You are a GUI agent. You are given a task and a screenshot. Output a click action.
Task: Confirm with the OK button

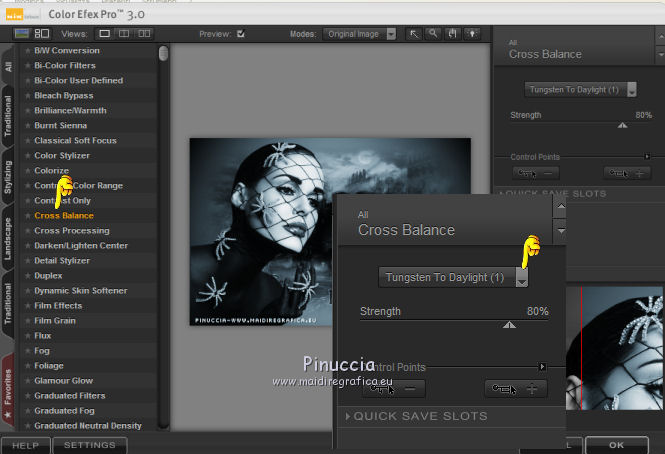pos(616,445)
